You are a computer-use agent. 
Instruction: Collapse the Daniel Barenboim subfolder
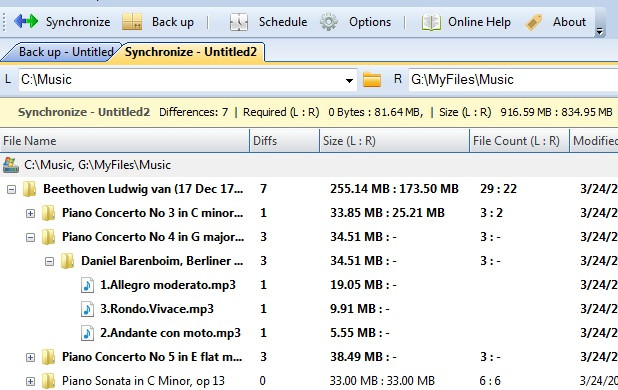coord(49,262)
